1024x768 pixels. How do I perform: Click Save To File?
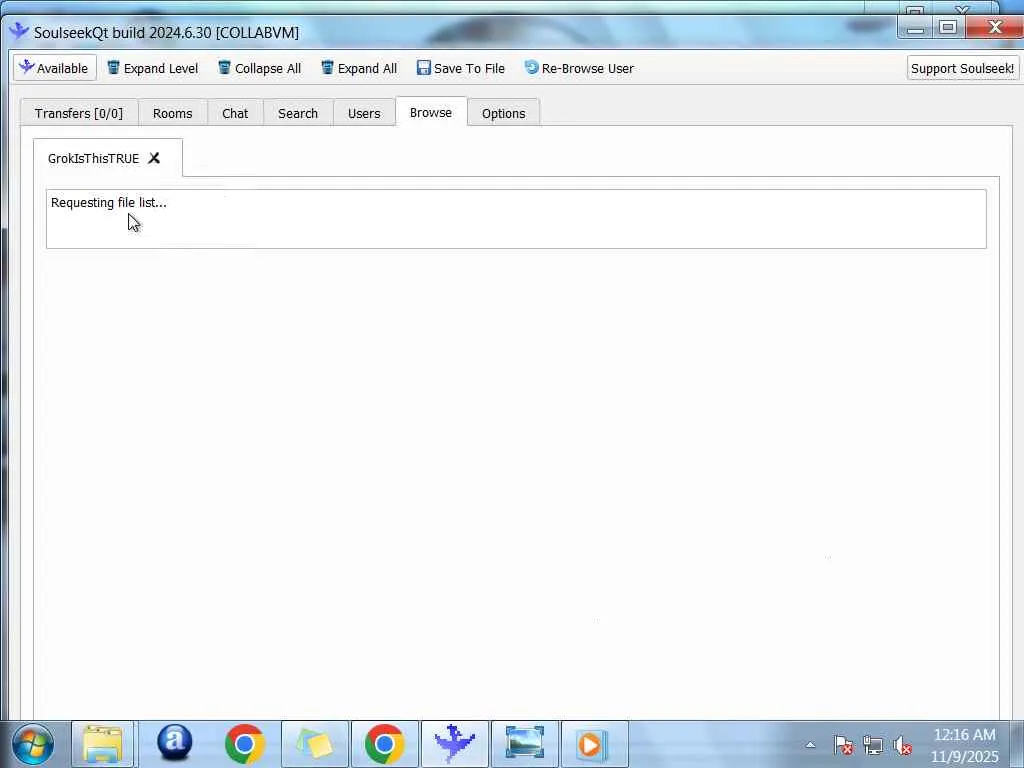[x=460, y=68]
